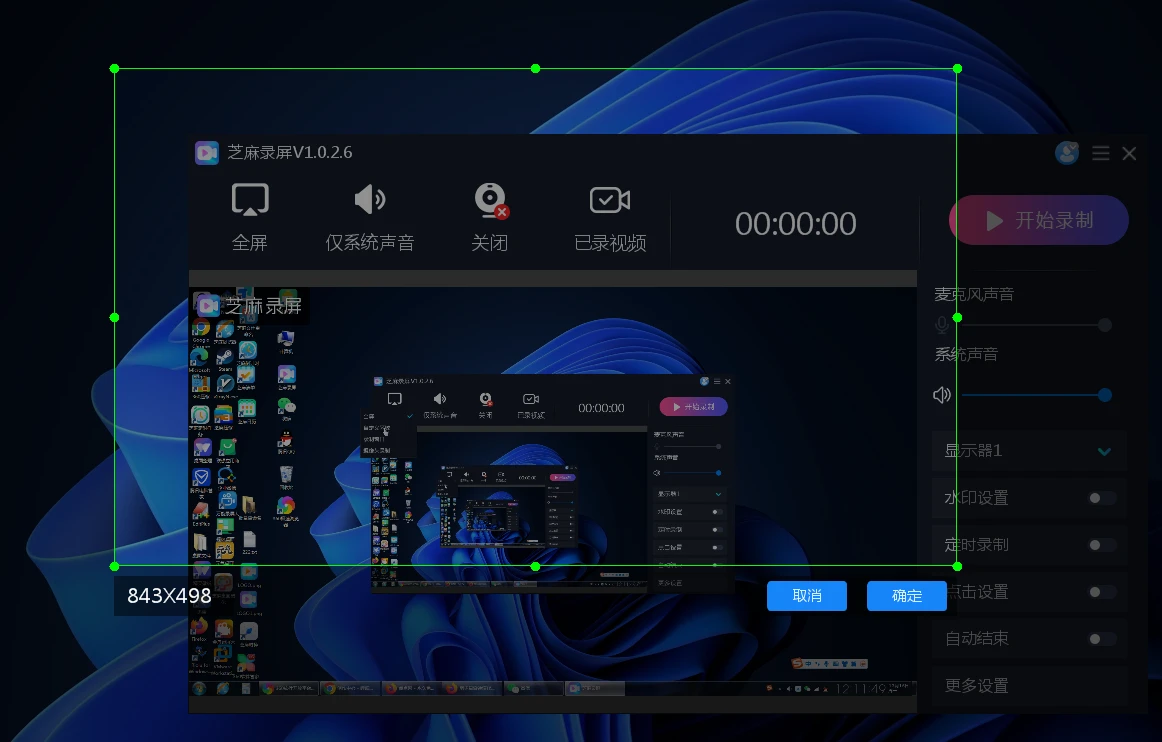Image resolution: width=1162 pixels, height=742 pixels.
Task: Click the 全屏 screen mode icon
Action: pos(250,200)
